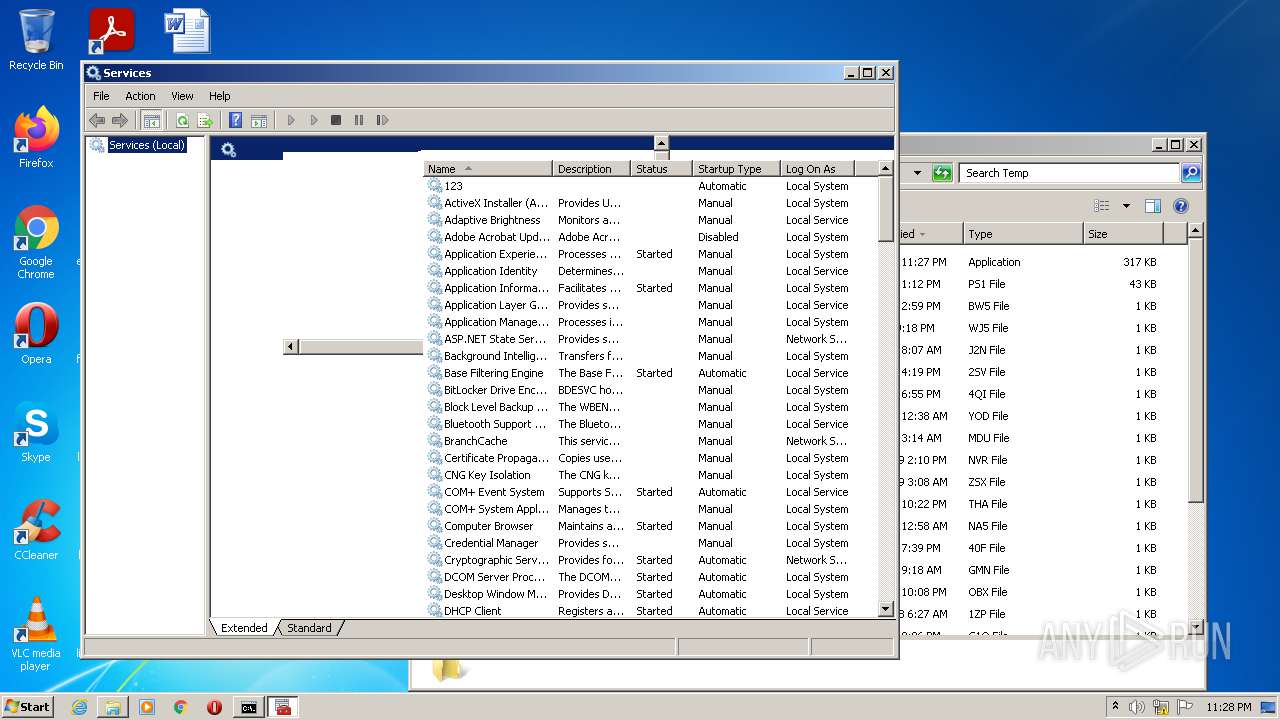Click the Restart Service icon
The width and height of the screenshot is (1280, 720).
pyautogui.click(x=382, y=120)
